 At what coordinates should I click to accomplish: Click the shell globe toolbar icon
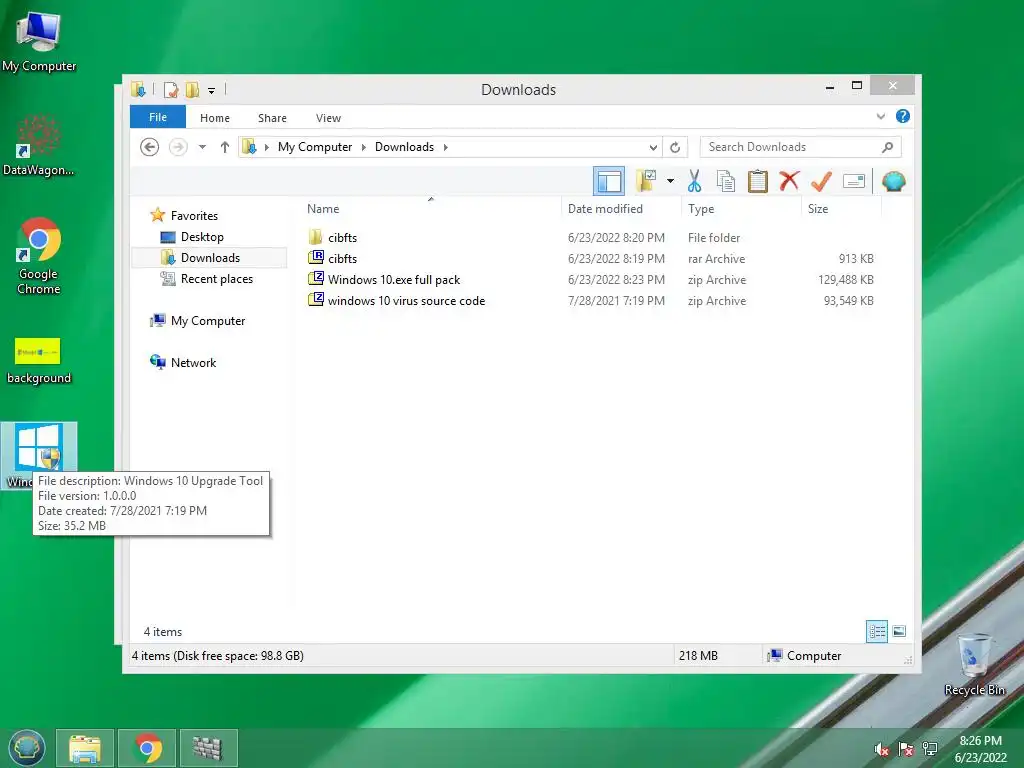pyautogui.click(x=893, y=181)
